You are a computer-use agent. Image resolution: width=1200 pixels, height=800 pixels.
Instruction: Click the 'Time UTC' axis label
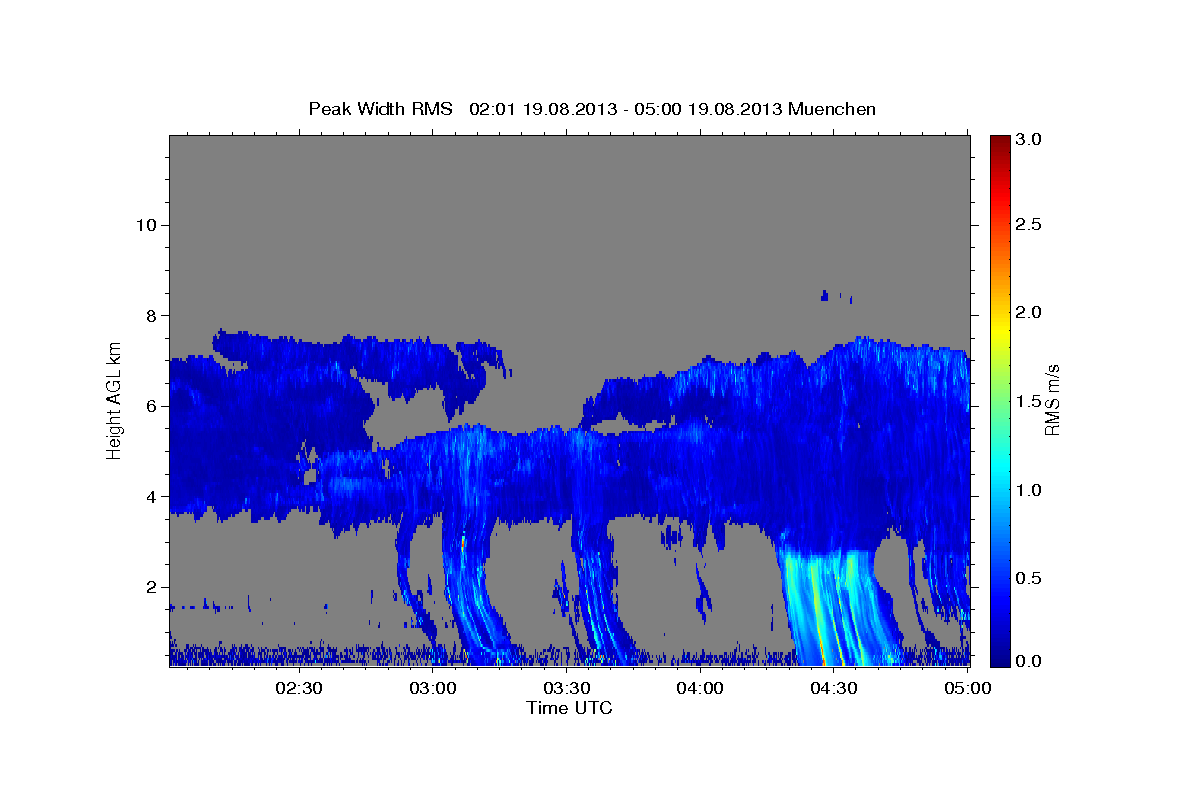click(569, 708)
